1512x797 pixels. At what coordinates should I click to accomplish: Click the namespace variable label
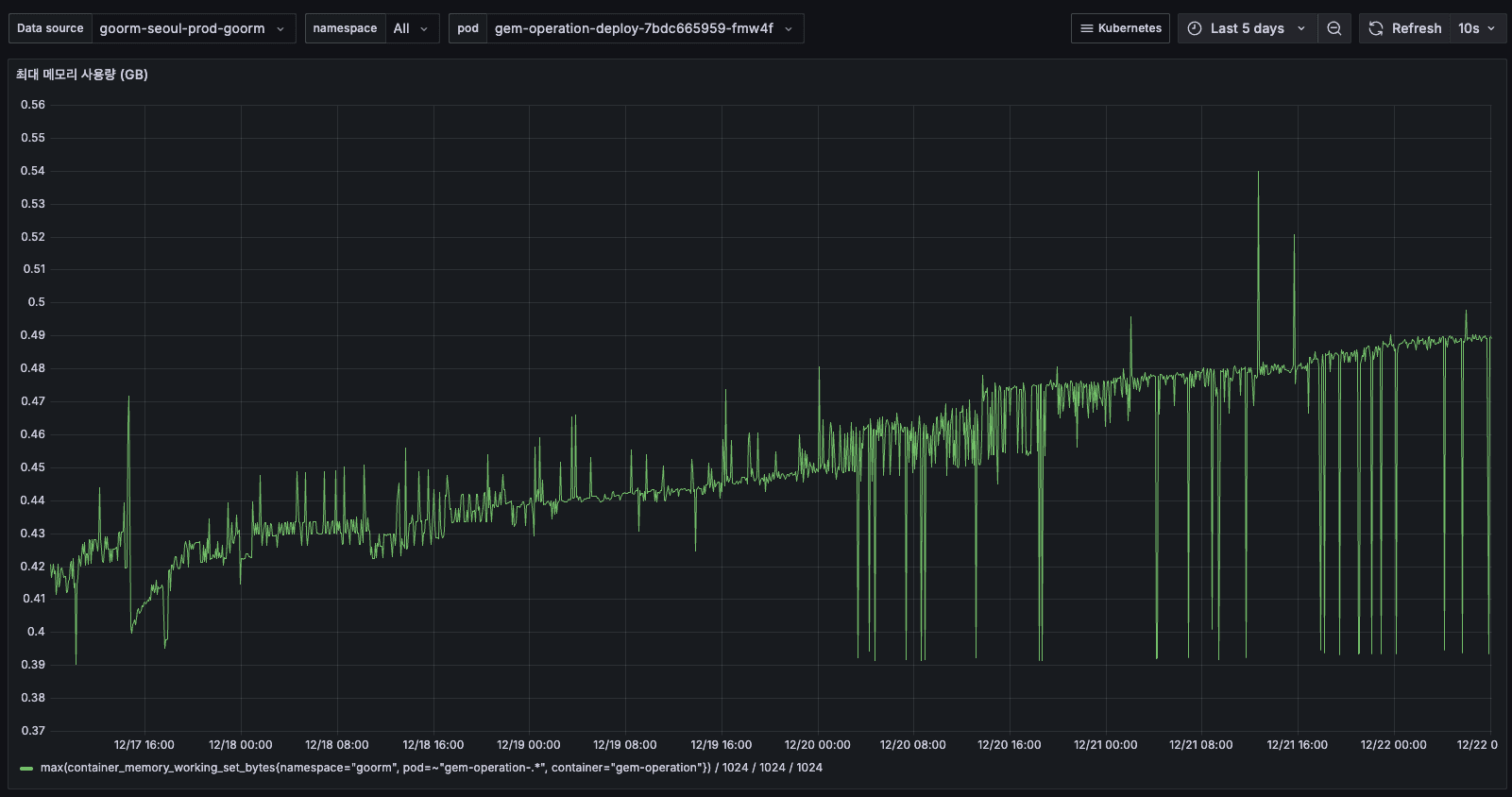(345, 28)
